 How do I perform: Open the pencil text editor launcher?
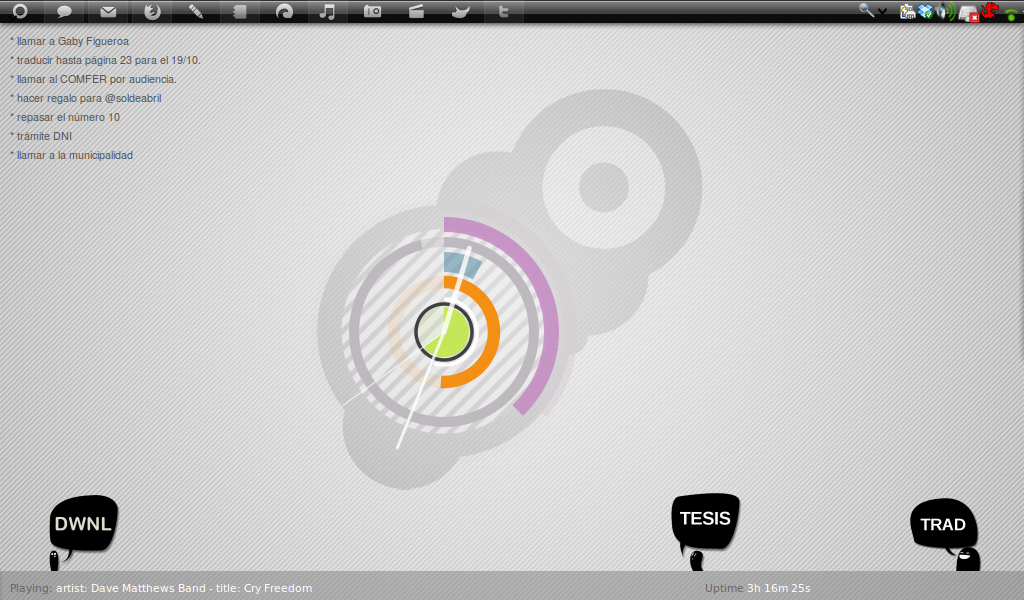pos(196,12)
